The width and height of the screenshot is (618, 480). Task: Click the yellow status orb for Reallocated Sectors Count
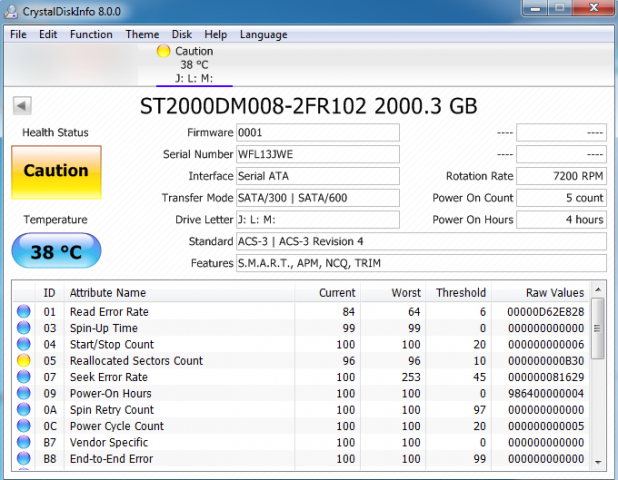pyautogui.click(x=24, y=361)
